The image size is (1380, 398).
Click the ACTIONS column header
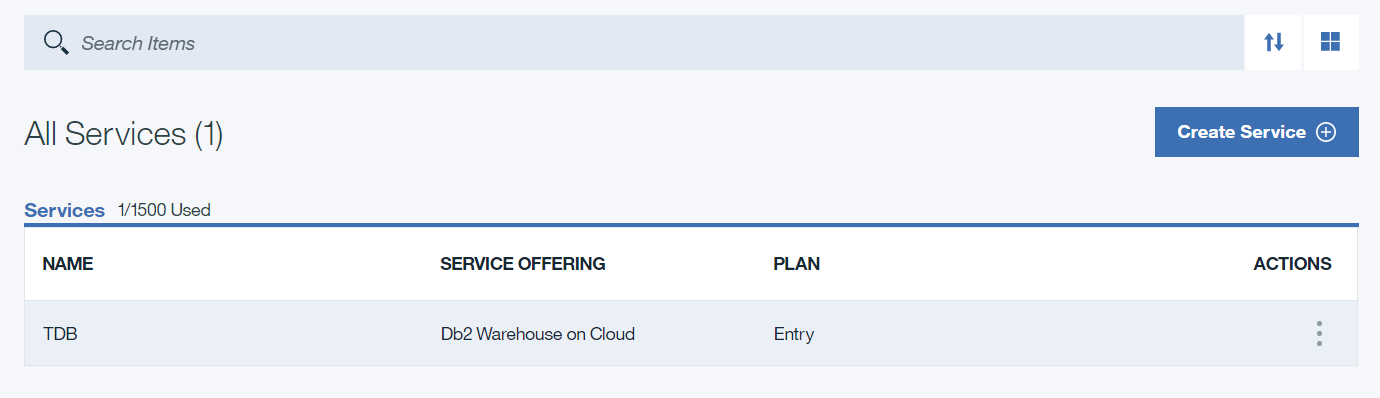tap(1292, 264)
